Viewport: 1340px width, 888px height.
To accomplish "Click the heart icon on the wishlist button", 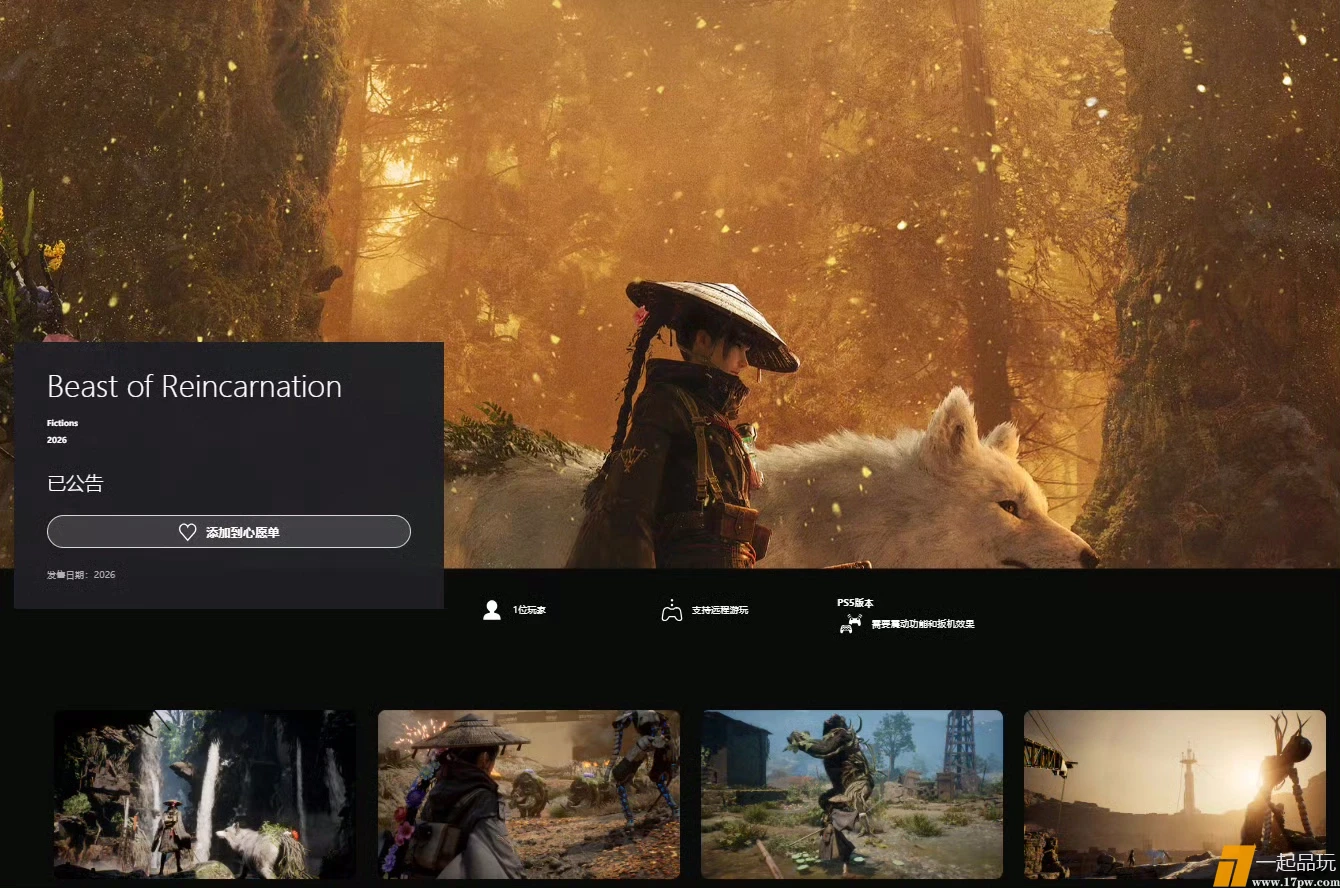I will (x=187, y=533).
